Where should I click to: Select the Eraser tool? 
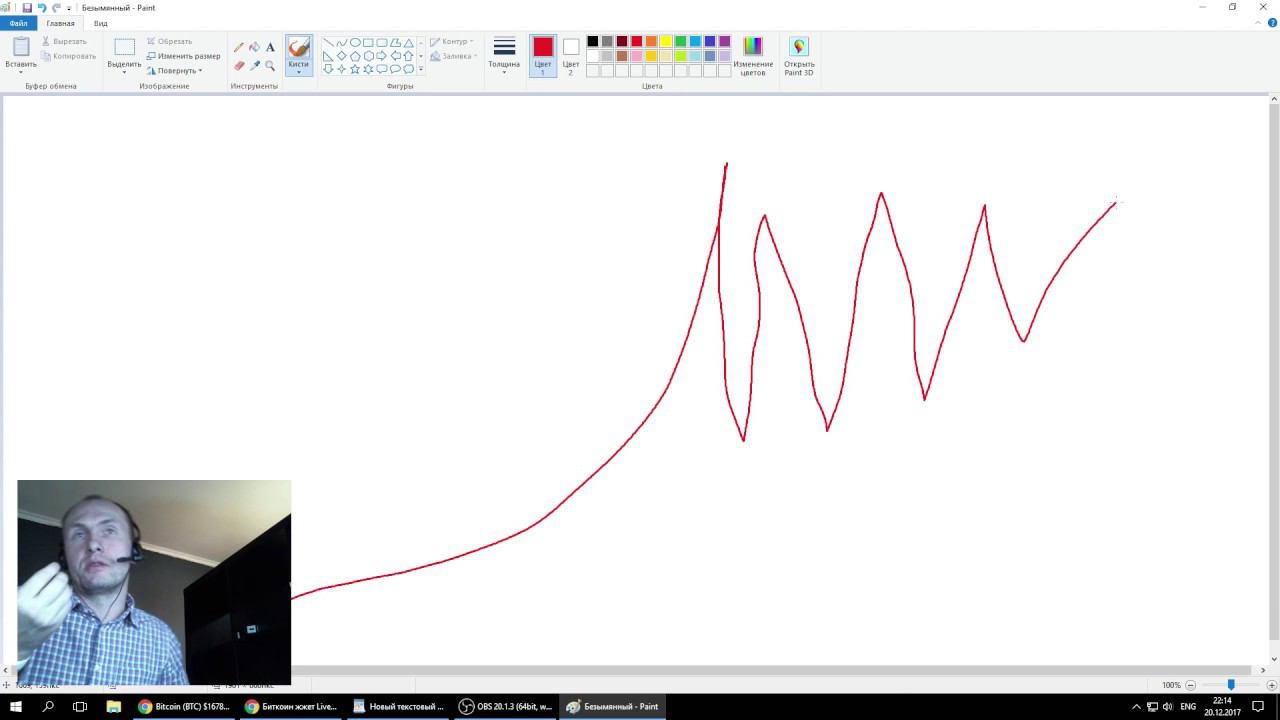coord(239,66)
